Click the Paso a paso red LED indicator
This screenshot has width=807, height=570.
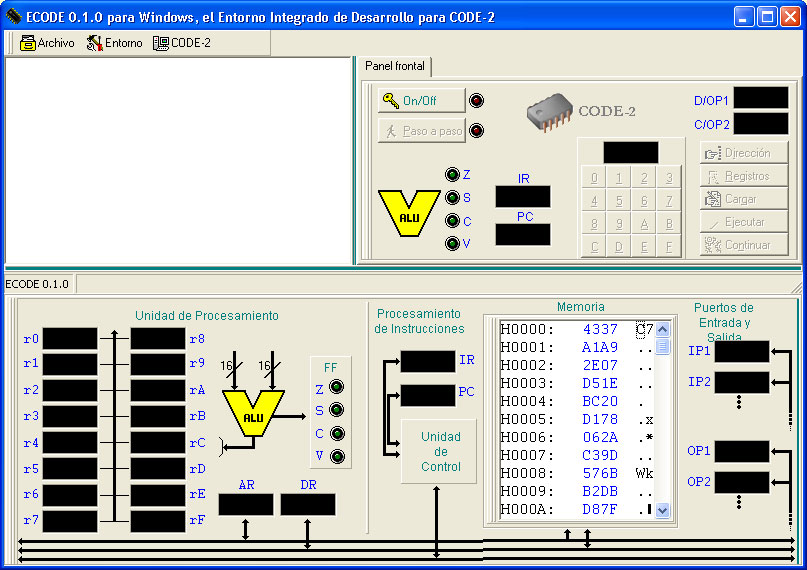[477, 131]
